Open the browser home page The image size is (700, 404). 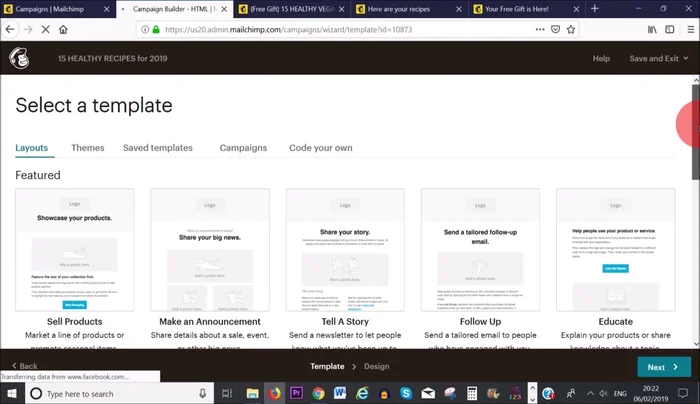pyautogui.click(x=63, y=29)
